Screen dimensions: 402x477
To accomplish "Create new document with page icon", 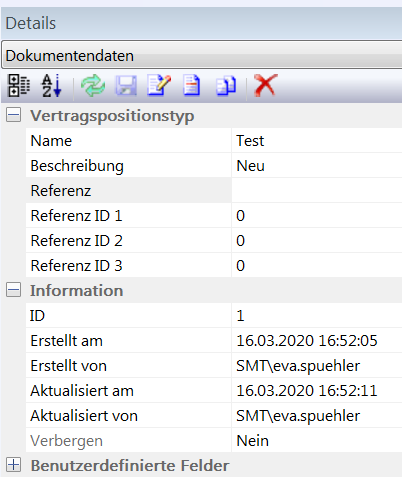I will click(x=192, y=86).
